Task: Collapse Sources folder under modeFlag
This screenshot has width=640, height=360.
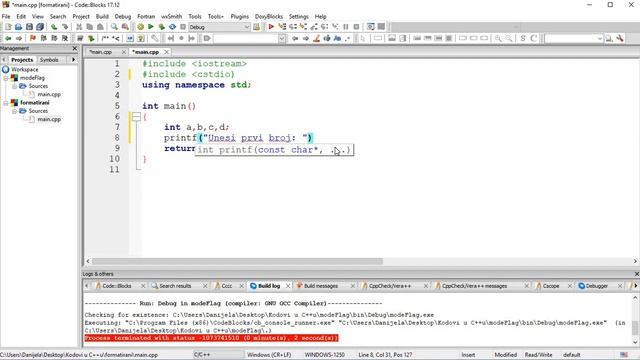Action: (x=15, y=86)
